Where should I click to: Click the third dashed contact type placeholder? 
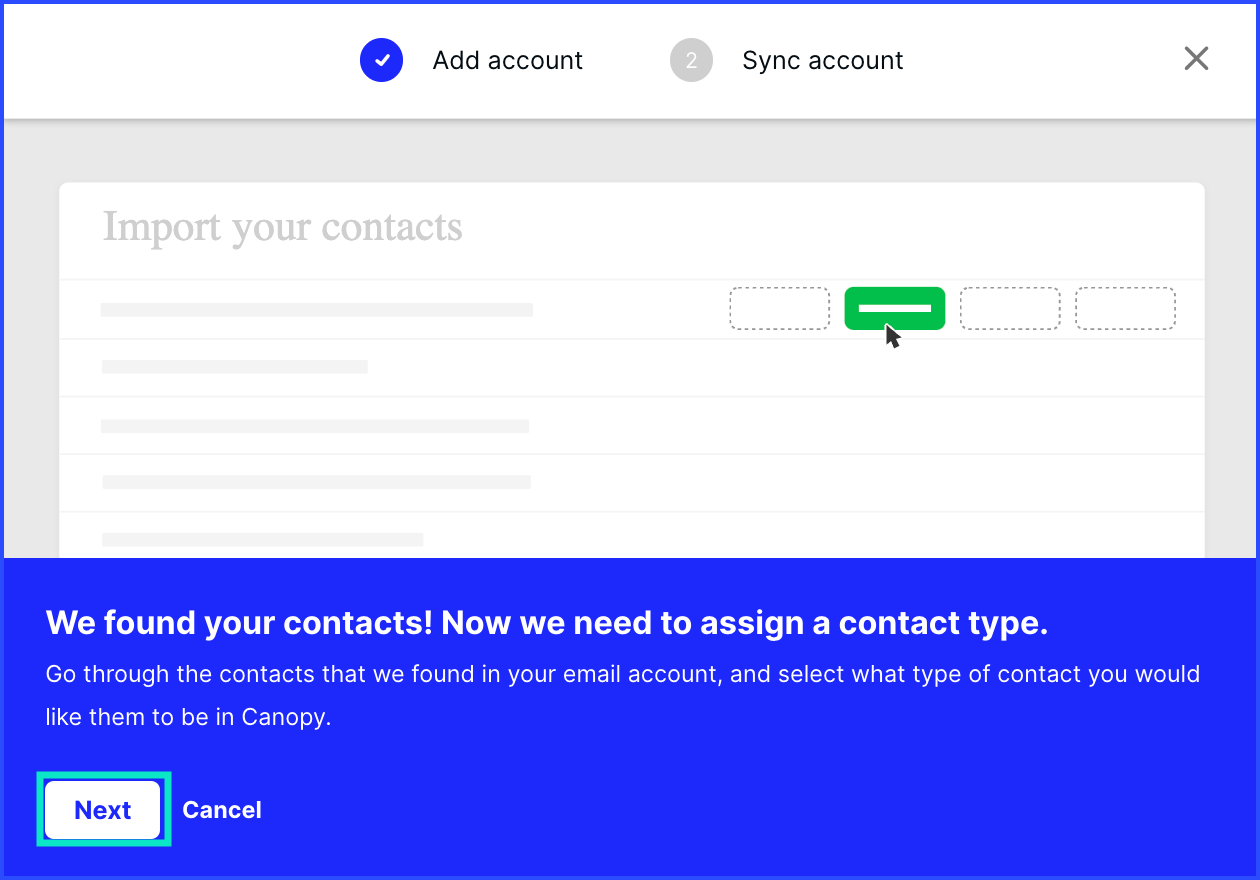tap(1010, 308)
